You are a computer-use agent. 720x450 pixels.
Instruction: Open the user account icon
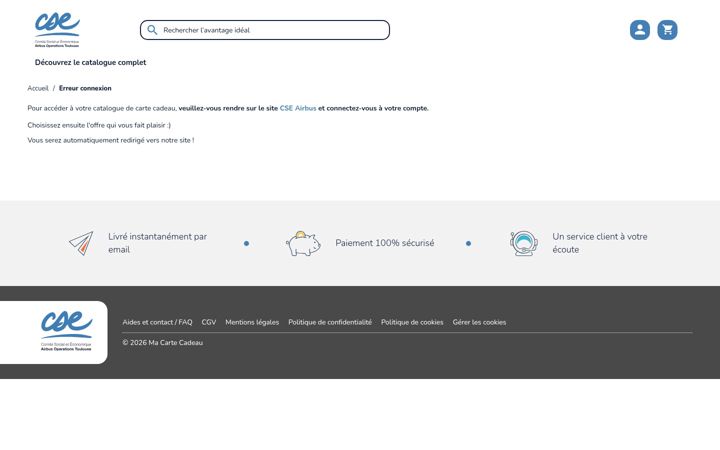(640, 30)
